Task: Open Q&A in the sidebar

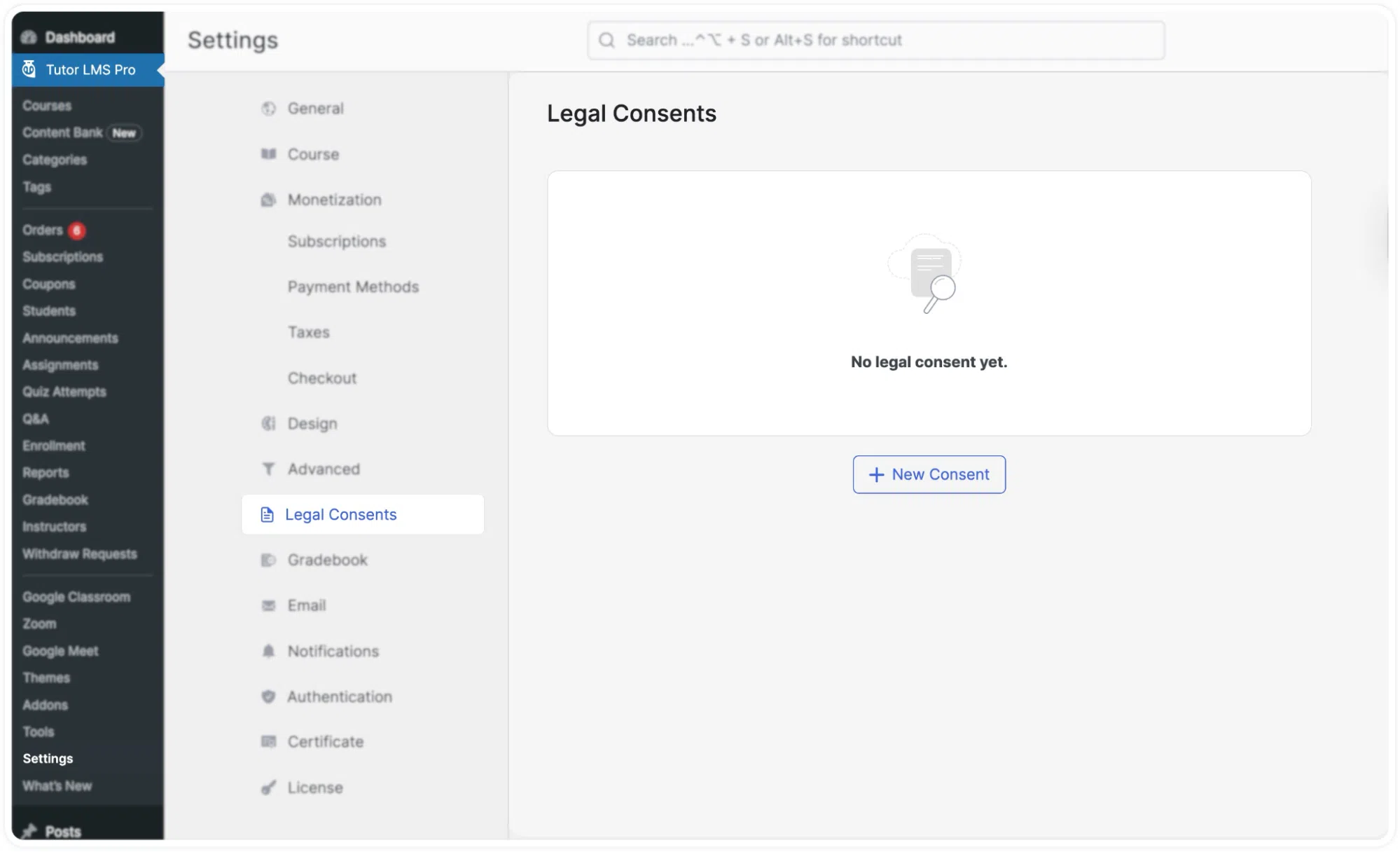Action: [x=35, y=419]
